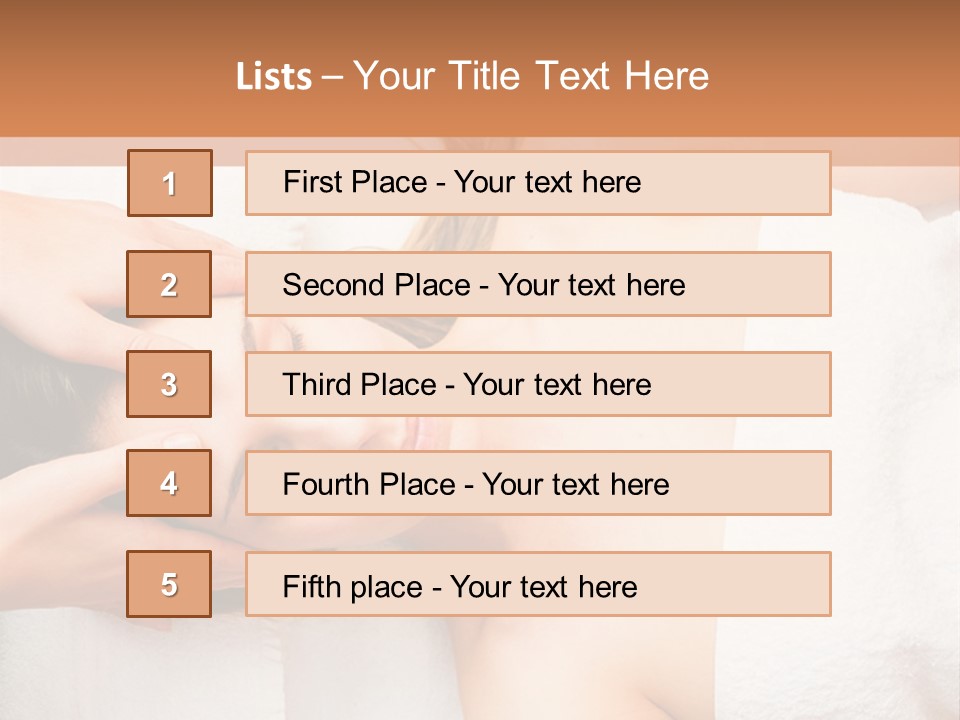Click the empty right end of the First Place bar
The height and width of the screenshot is (720, 960).
[760, 183]
